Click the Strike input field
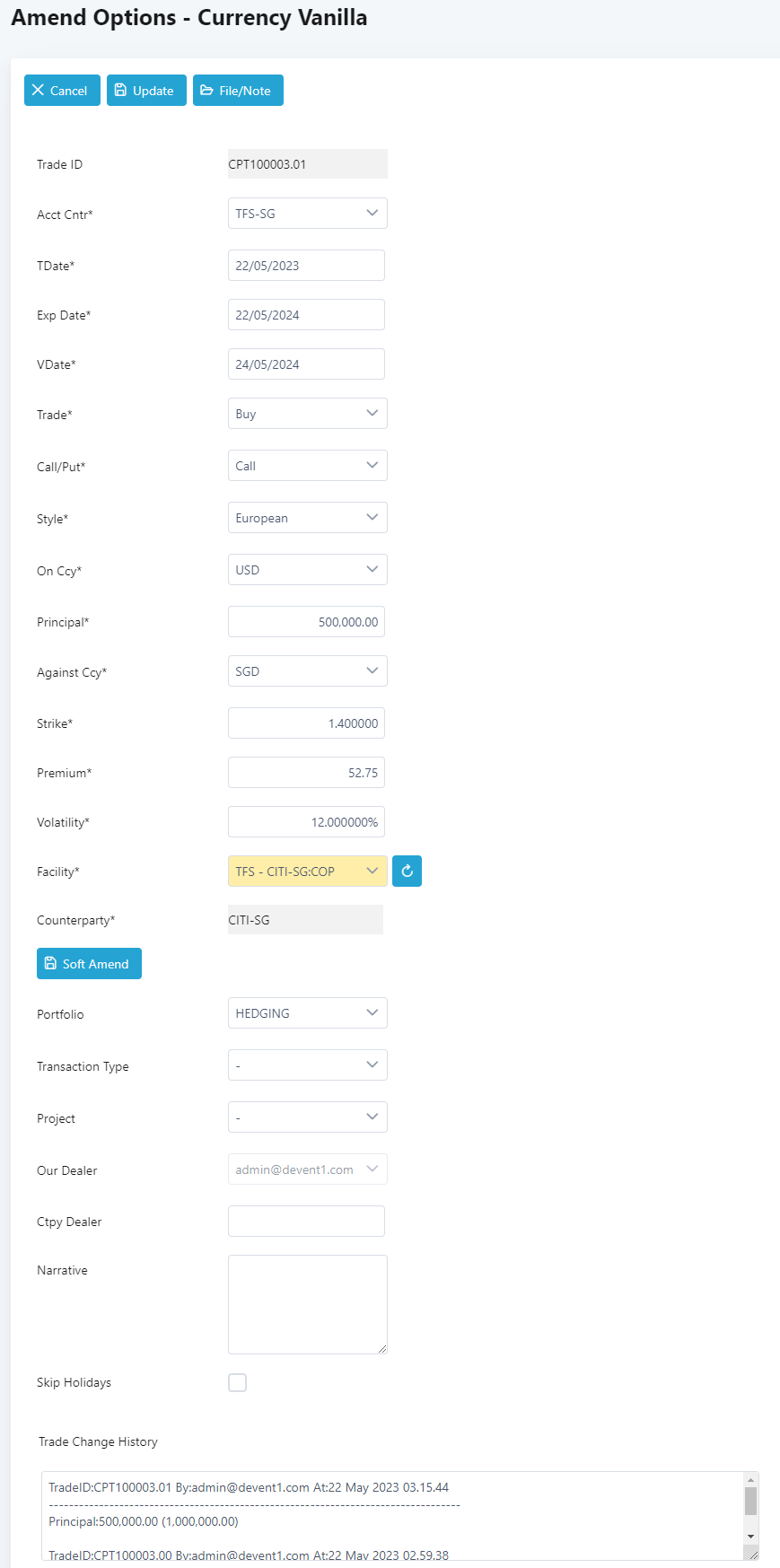This screenshot has height=1568, width=780. pos(306,723)
